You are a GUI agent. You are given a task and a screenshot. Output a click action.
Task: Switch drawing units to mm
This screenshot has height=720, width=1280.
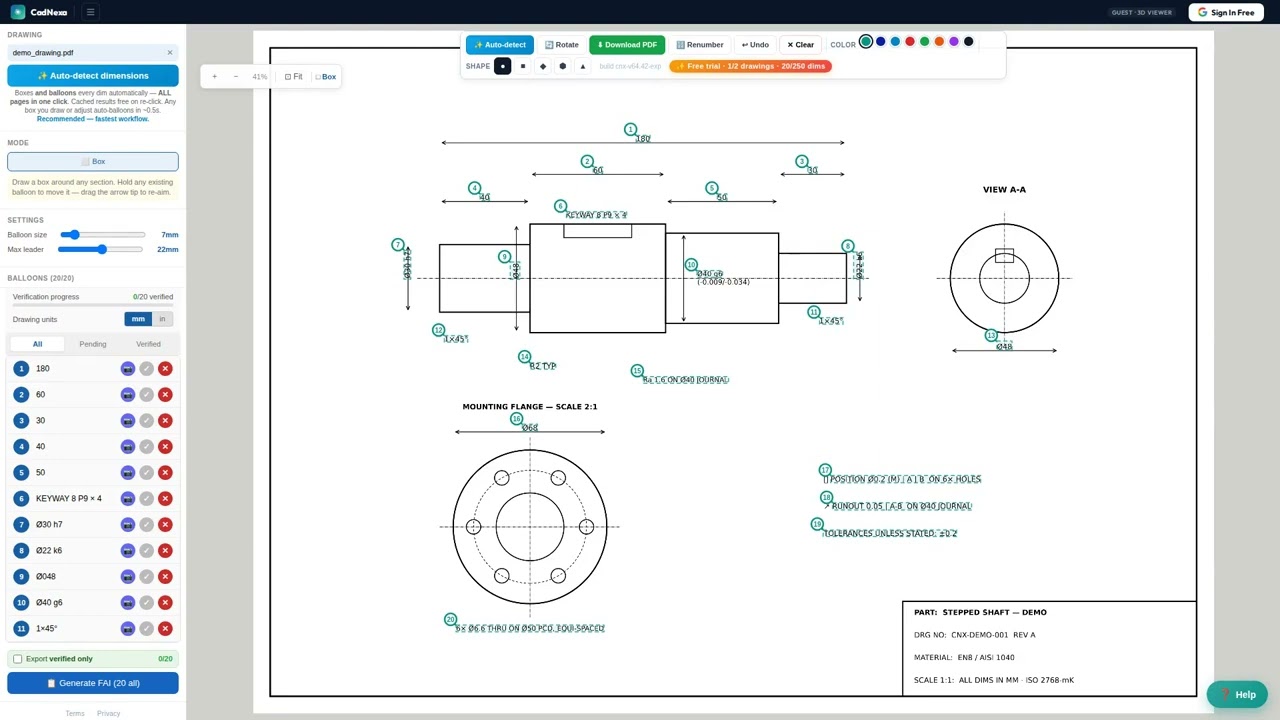(x=138, y=319)
